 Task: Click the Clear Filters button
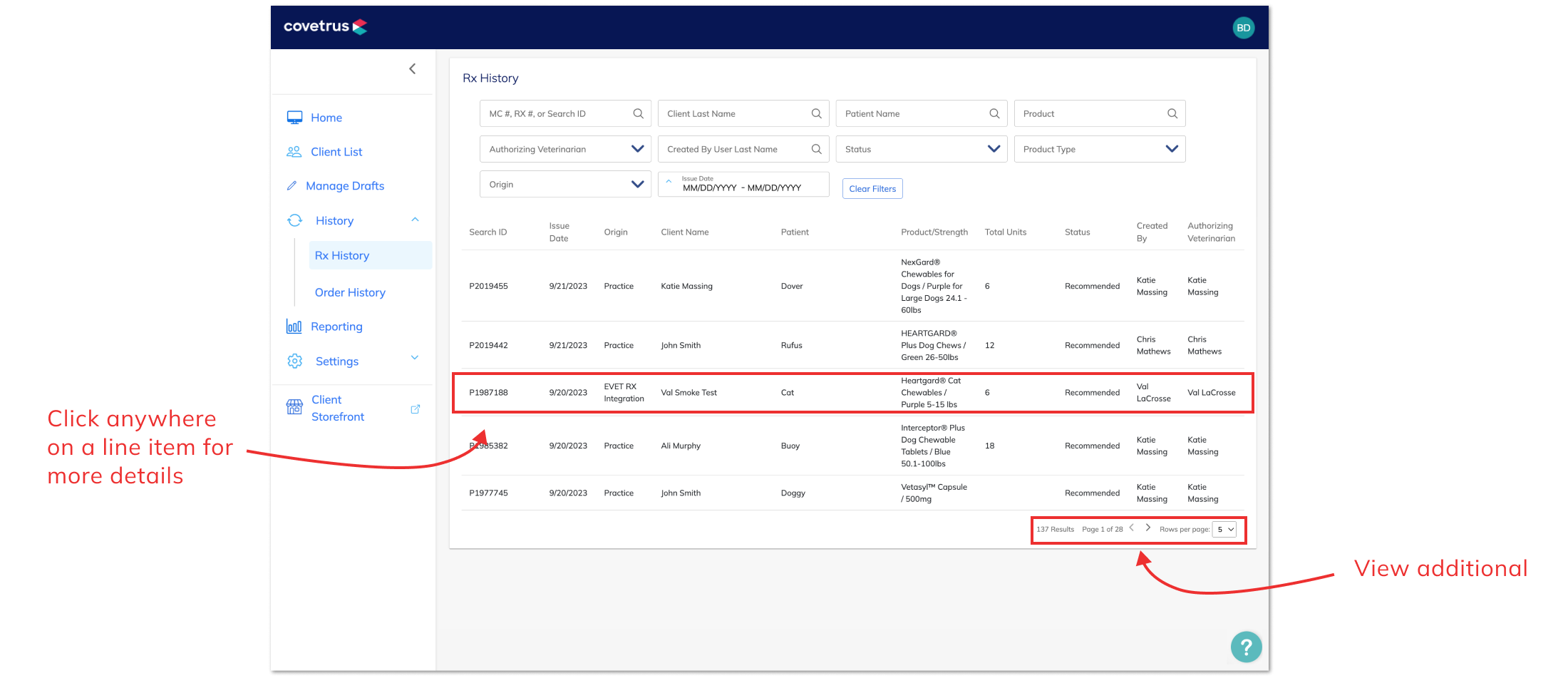[x=872, y=189]
